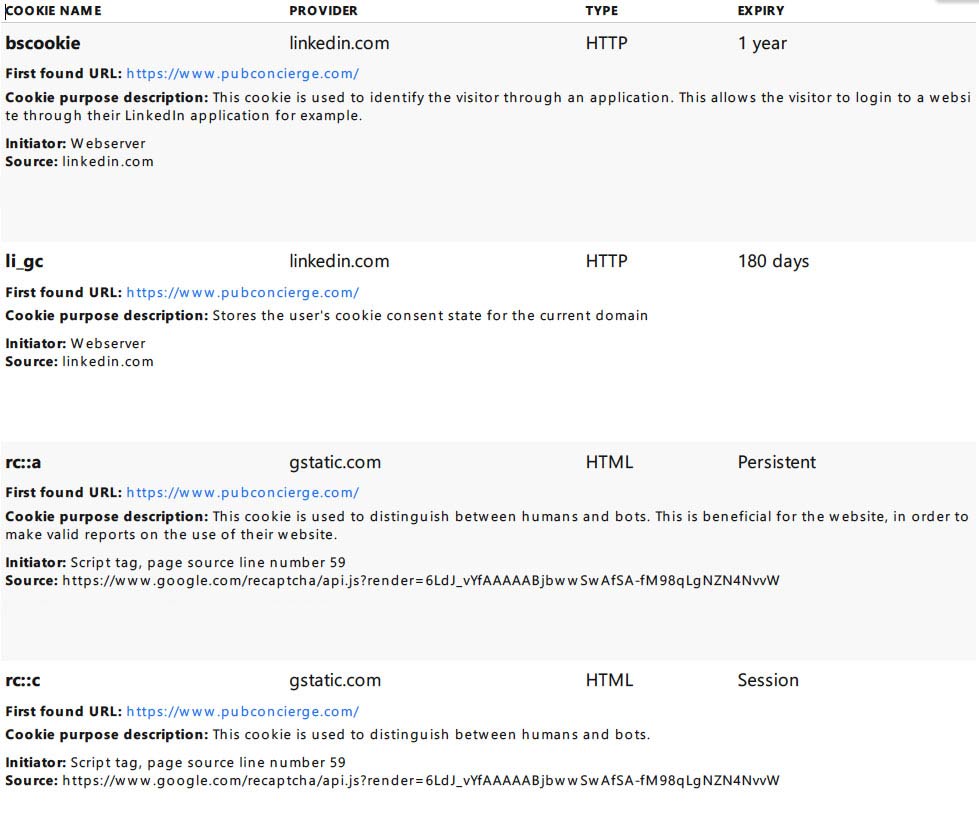Open the bscookie first found URL link

tap(242, 74)
